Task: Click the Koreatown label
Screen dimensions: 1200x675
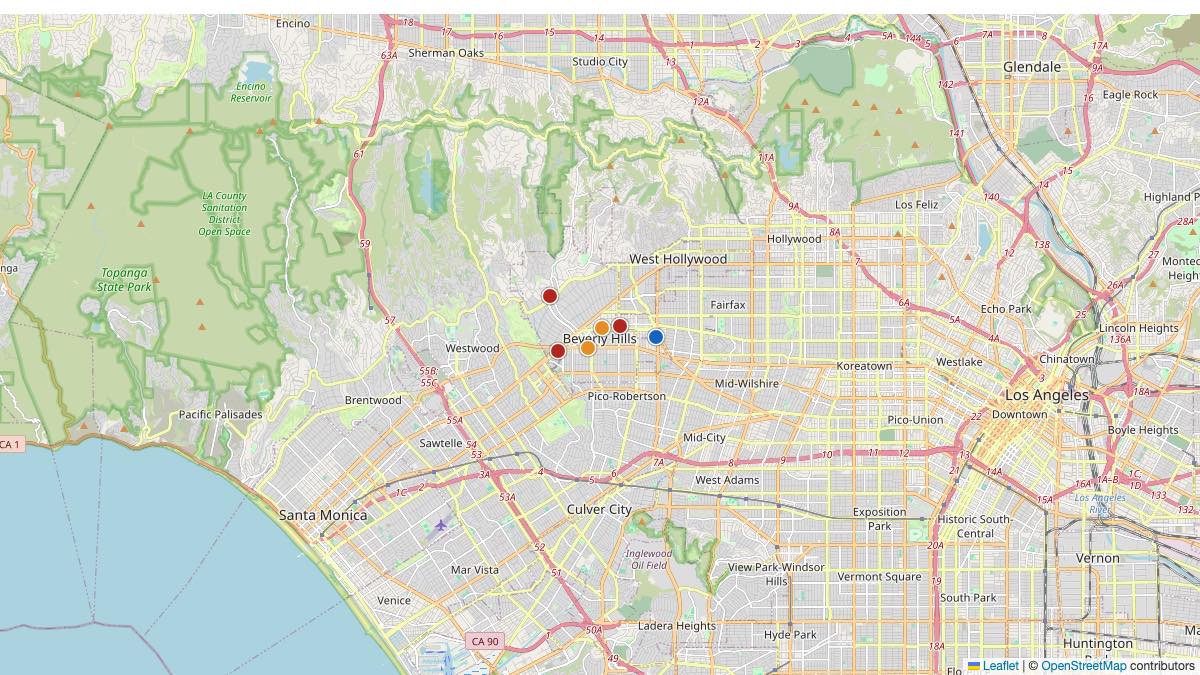Action: pyautogui.click(x=865, y=366)
